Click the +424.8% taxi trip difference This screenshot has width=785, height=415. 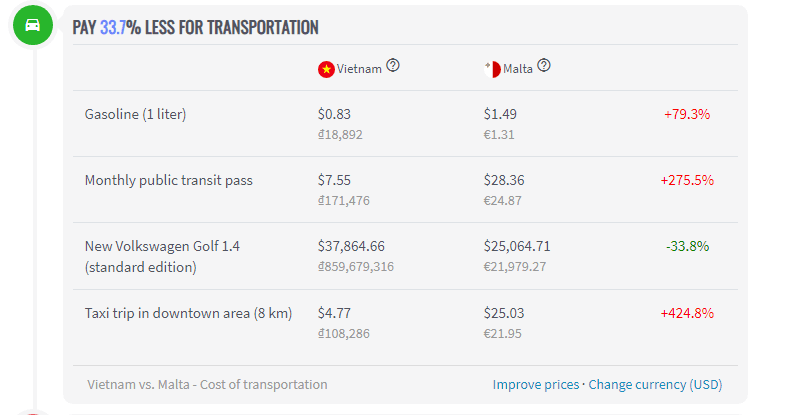tap(686, 313)
